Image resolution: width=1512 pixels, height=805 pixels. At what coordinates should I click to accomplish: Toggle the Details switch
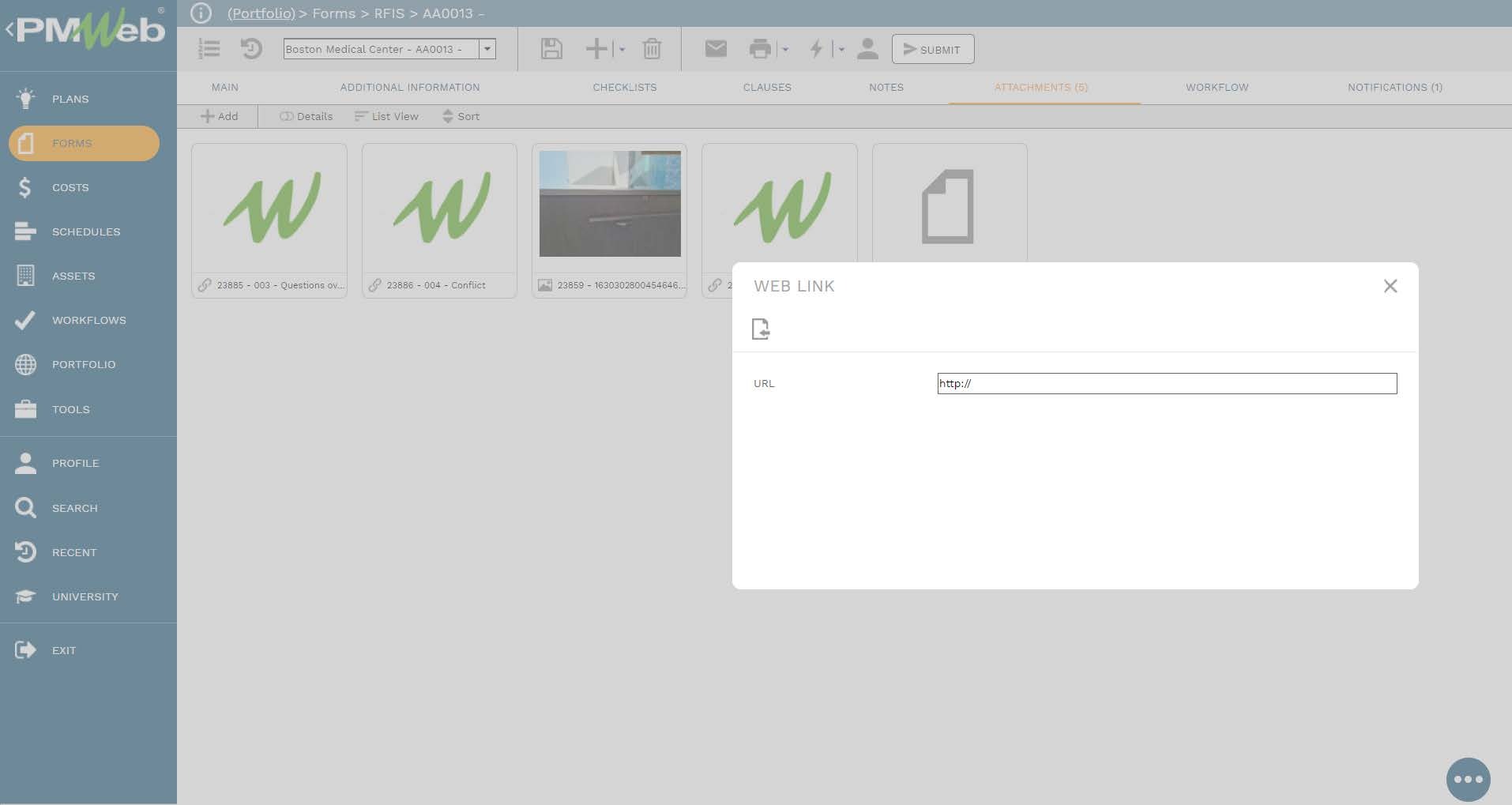(306, 116)
